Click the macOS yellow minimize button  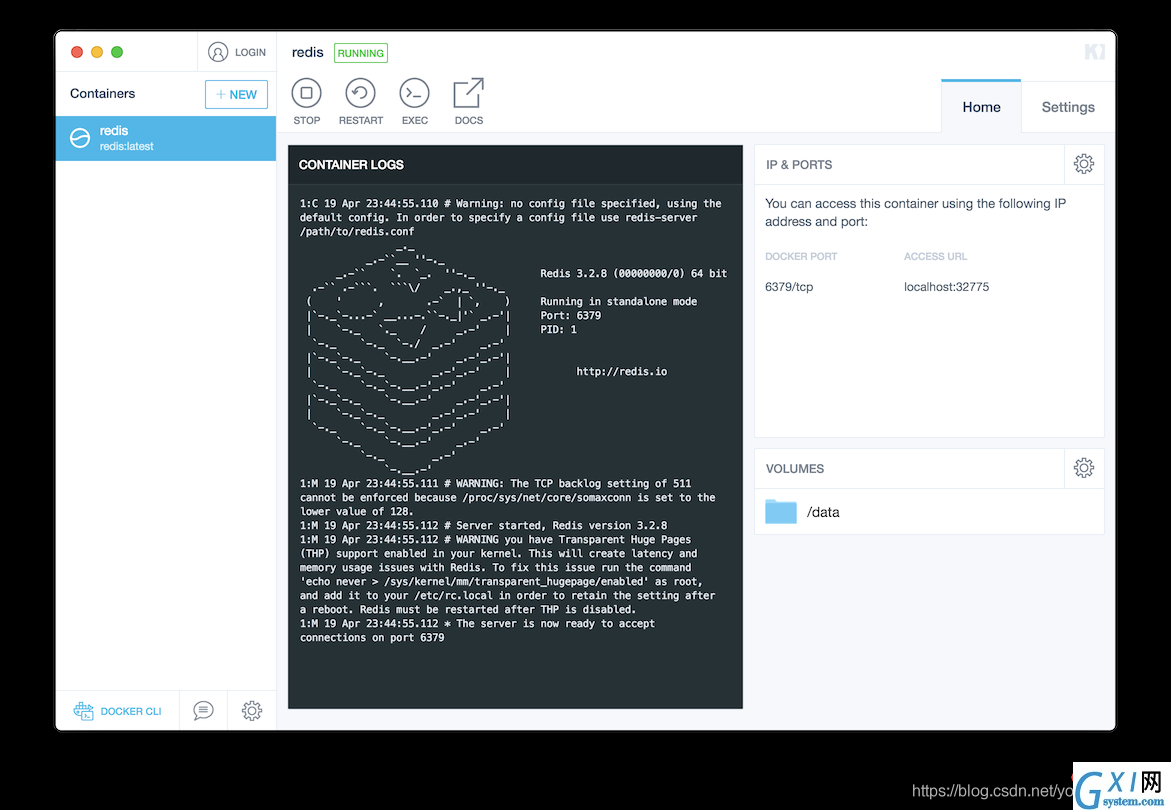tap(96, 52)
